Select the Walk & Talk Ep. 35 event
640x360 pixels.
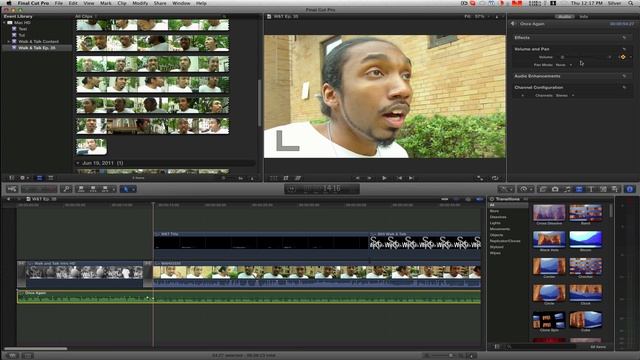[x=37, y=48]
